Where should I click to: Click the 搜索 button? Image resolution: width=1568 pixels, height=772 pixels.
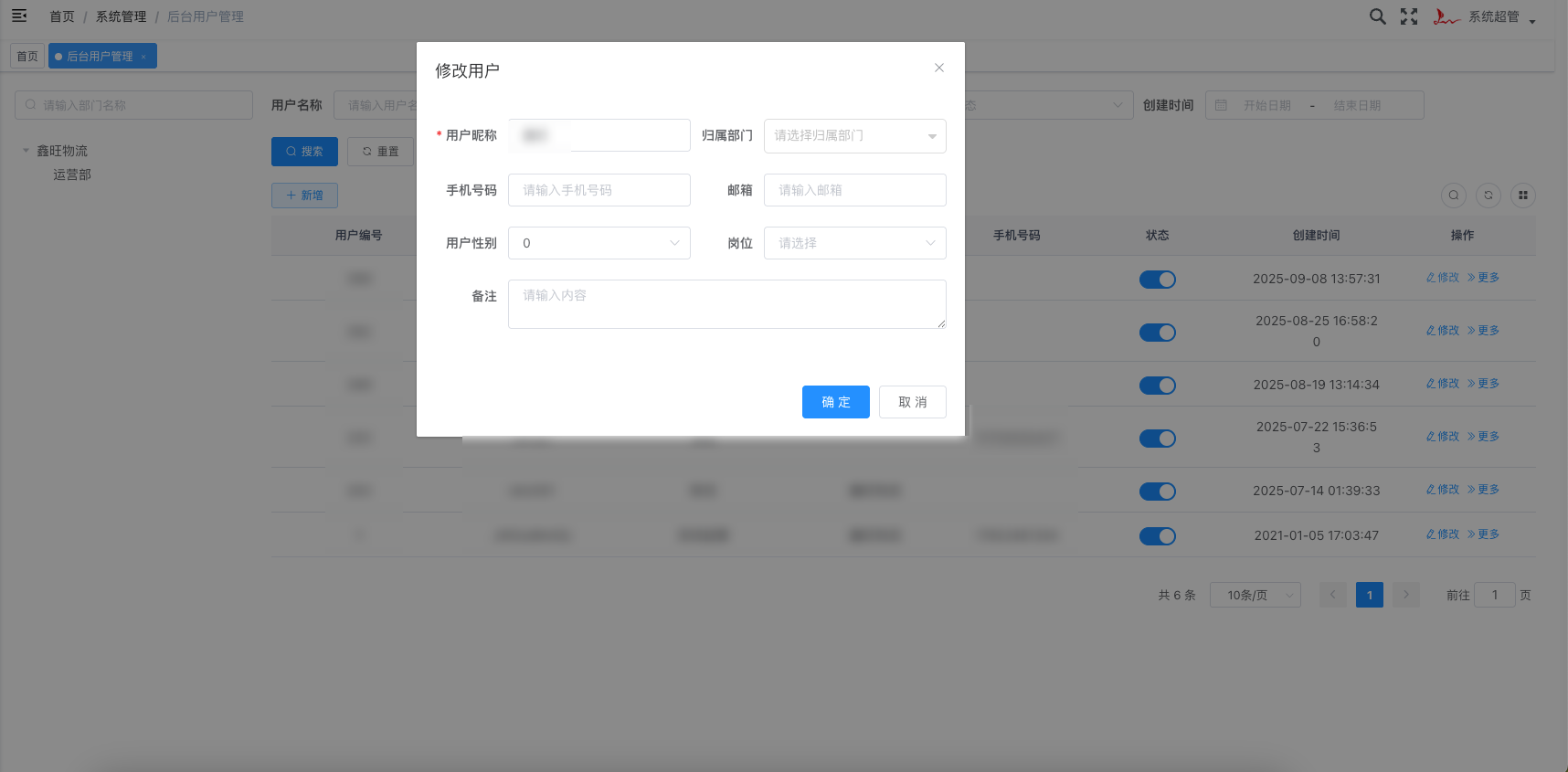304,152
